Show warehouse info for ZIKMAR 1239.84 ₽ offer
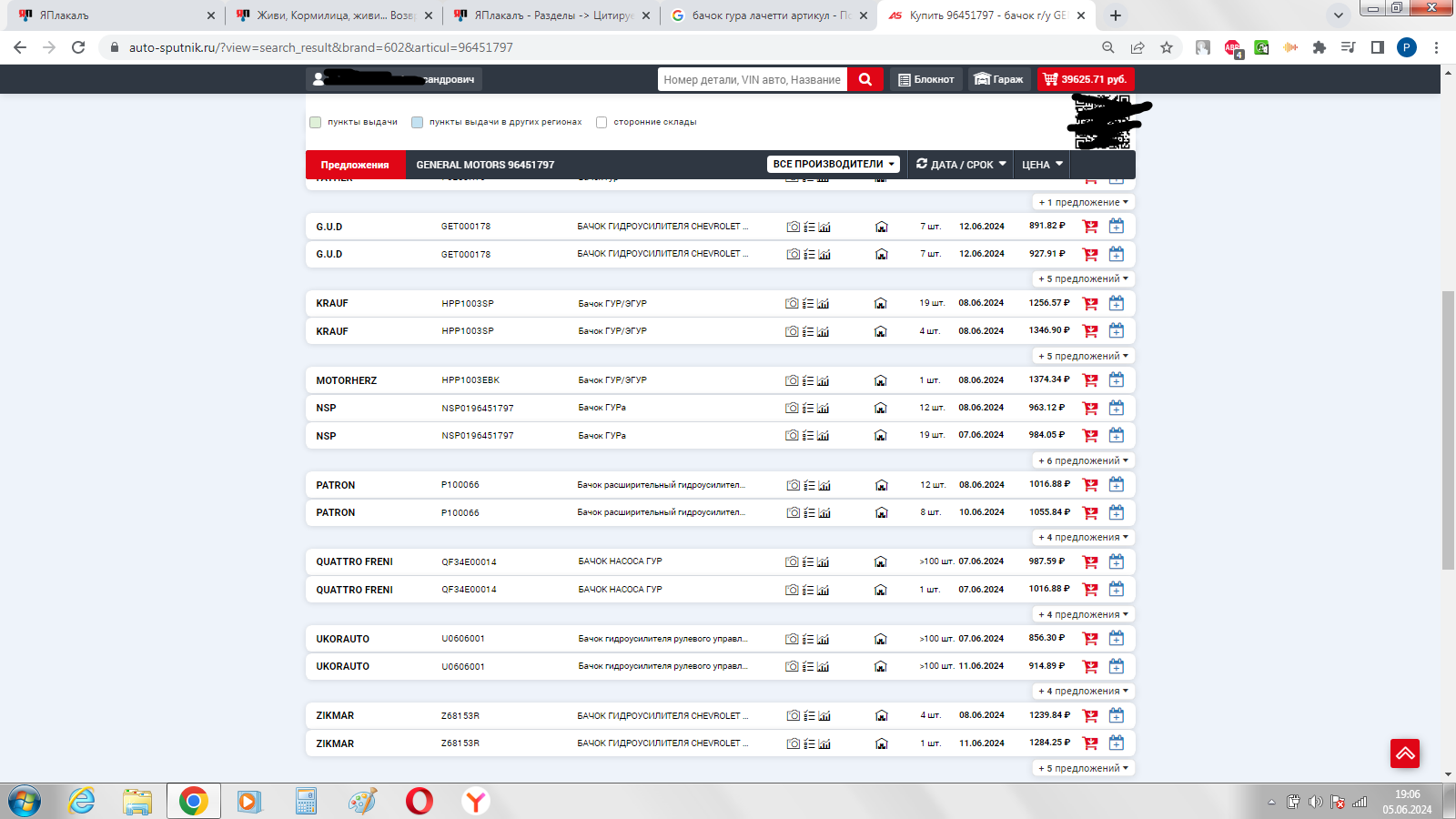 (881, 716)
